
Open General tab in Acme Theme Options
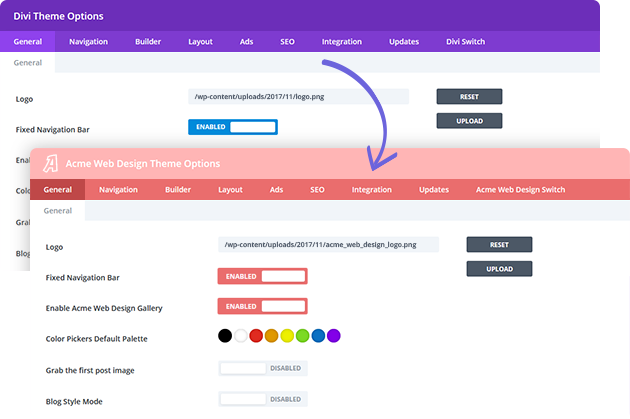[57, 190]
